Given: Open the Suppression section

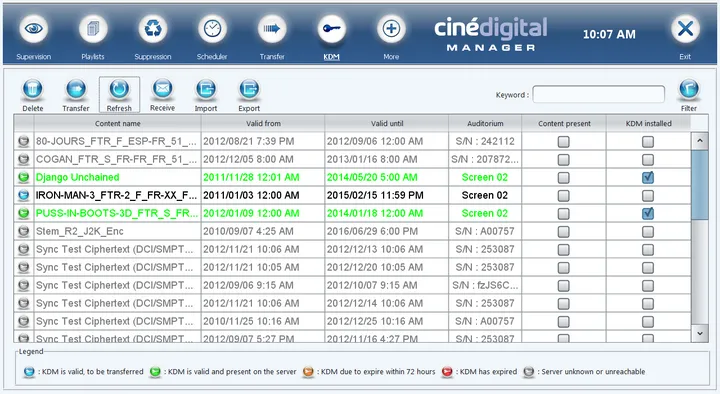Looking at the screenshot, I should 153,29.
